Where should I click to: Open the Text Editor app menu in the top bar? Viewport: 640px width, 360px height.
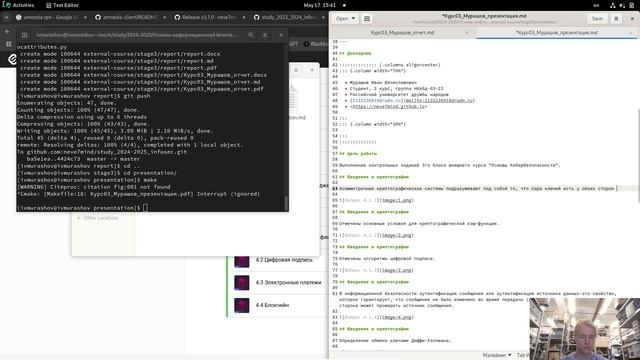[x=62, y=5]
